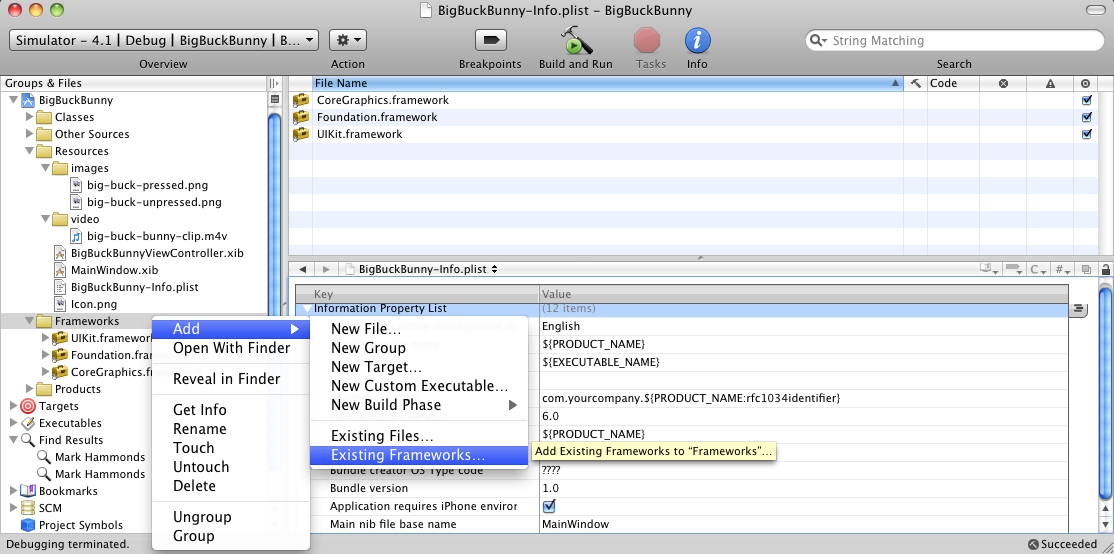Expand the Other Sources group

tap(29, 134)
